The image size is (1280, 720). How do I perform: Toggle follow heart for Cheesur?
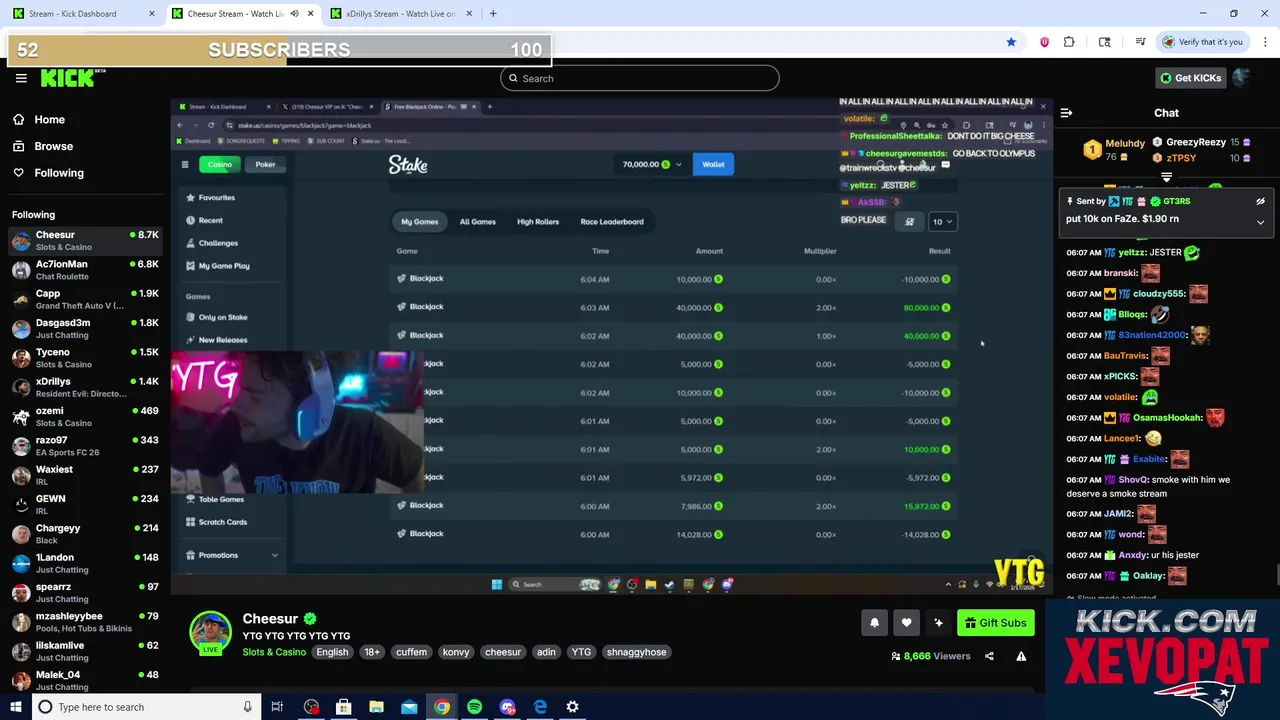point(906,623)
